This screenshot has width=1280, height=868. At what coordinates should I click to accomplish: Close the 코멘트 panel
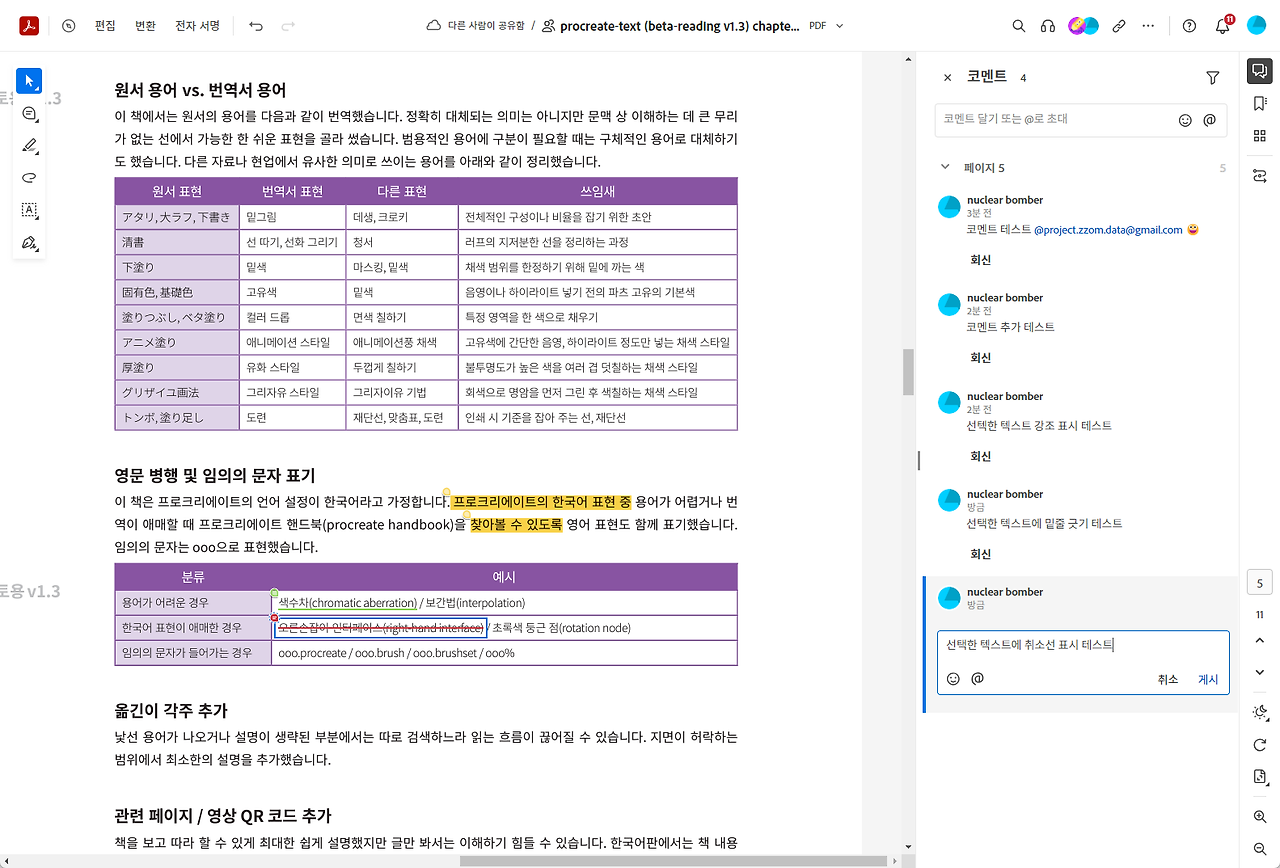pos(947,77)
